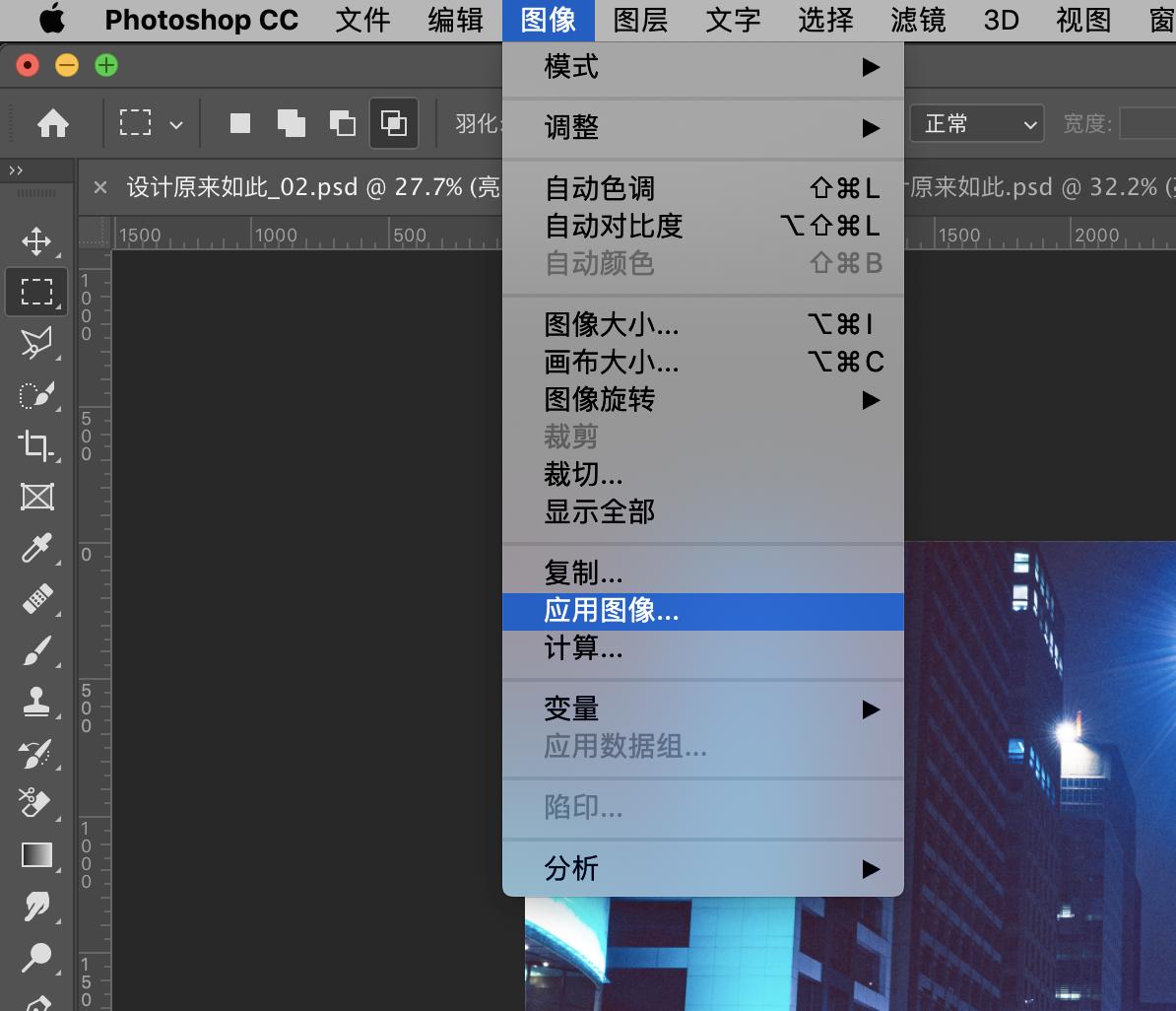This screenshot has height=1011, width=1176.
Task: Enable Add to Selection mode
Action: [290, 123]
